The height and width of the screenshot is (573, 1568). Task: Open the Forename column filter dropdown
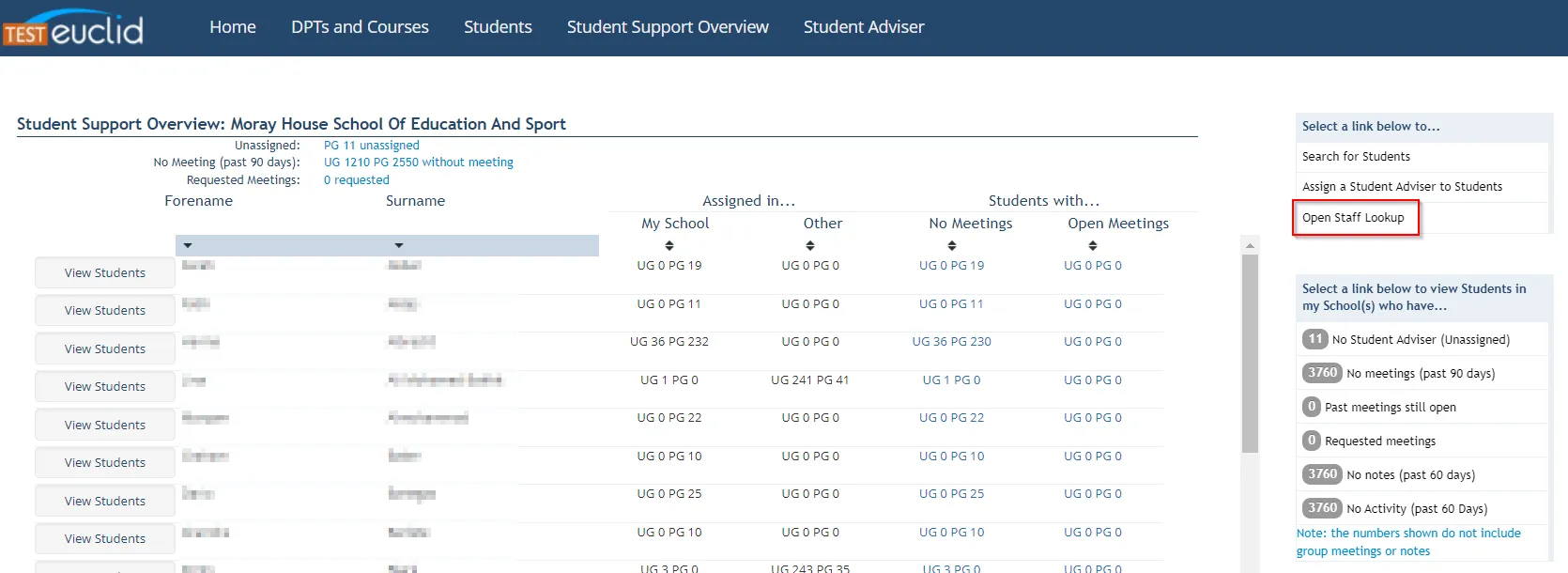tap(188, 245)
